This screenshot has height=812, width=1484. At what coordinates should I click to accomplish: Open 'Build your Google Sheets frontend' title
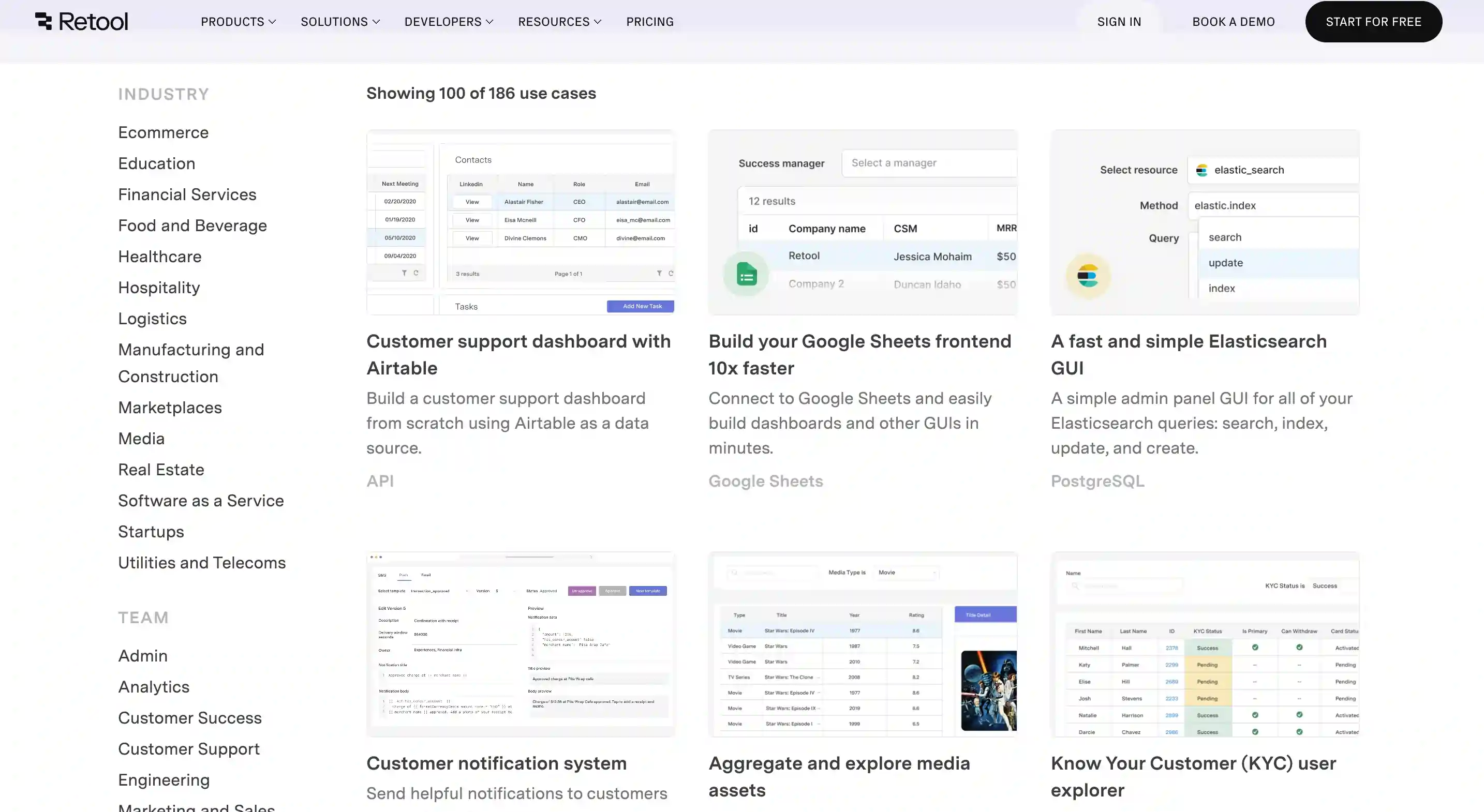859,355
